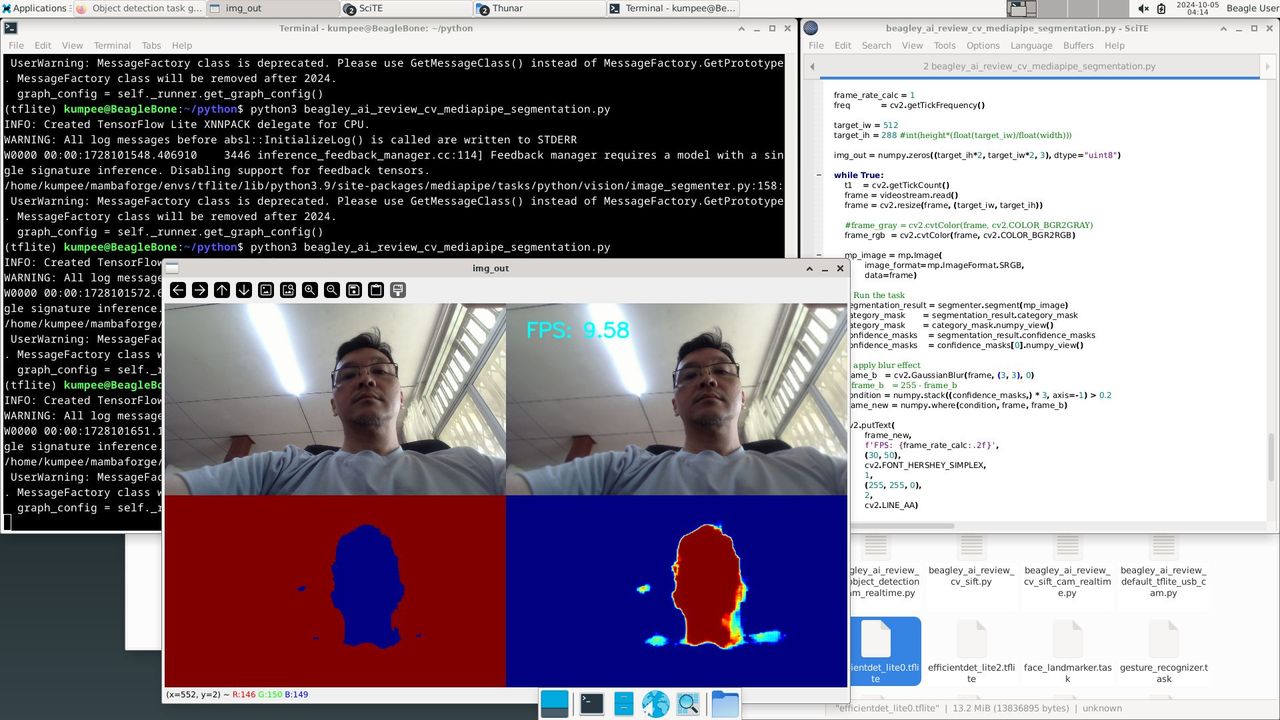Click the red-background category mask panel
This screenshot has width=1280, height=720.
tap(335, 591)
